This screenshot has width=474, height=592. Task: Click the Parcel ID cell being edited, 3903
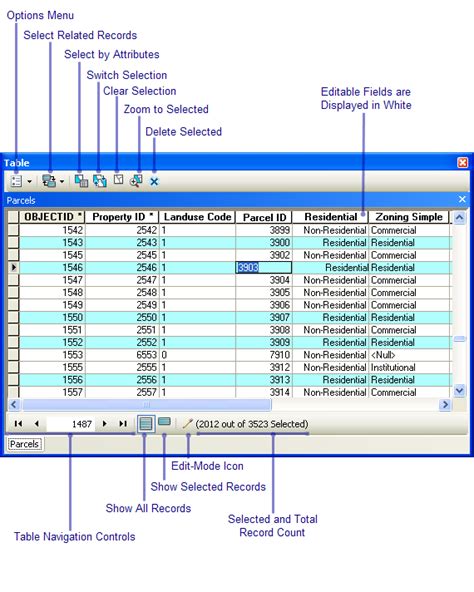click(264, 267)
